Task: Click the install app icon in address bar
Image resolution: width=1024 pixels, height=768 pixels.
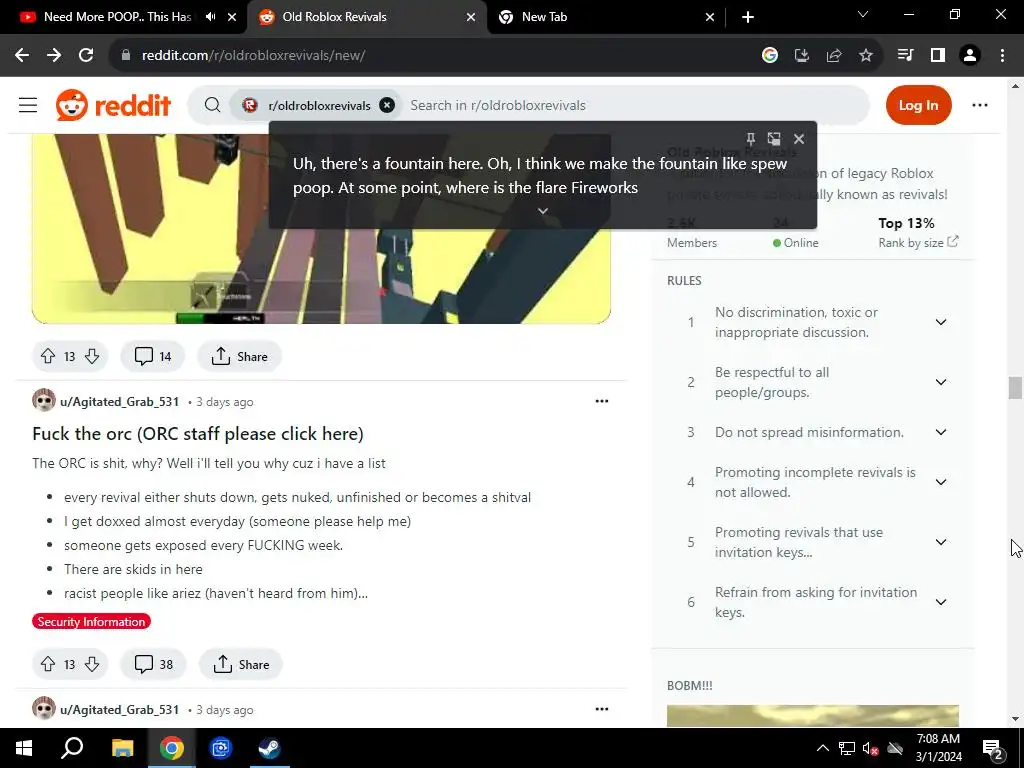Action: click(x=802, y=56)
